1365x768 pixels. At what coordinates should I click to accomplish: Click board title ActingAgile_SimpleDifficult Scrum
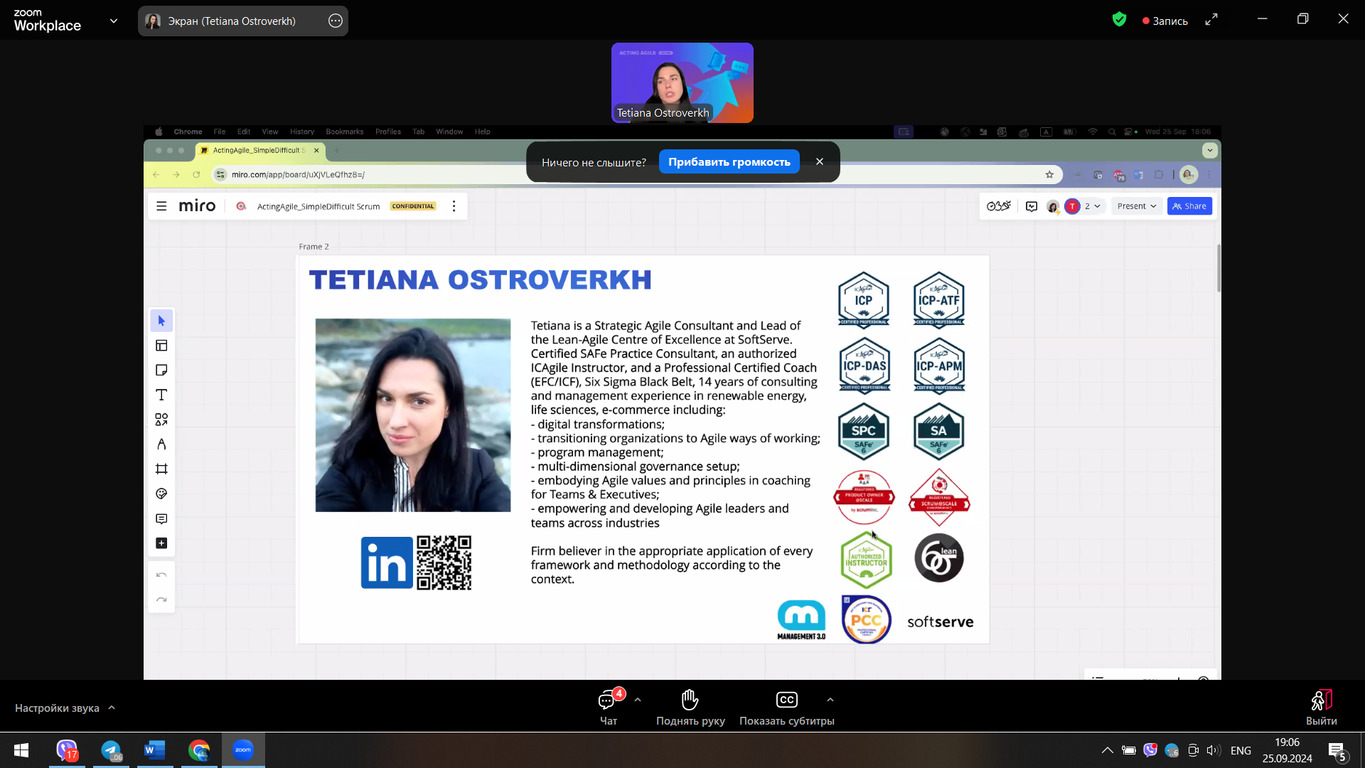tap(319, 206)
